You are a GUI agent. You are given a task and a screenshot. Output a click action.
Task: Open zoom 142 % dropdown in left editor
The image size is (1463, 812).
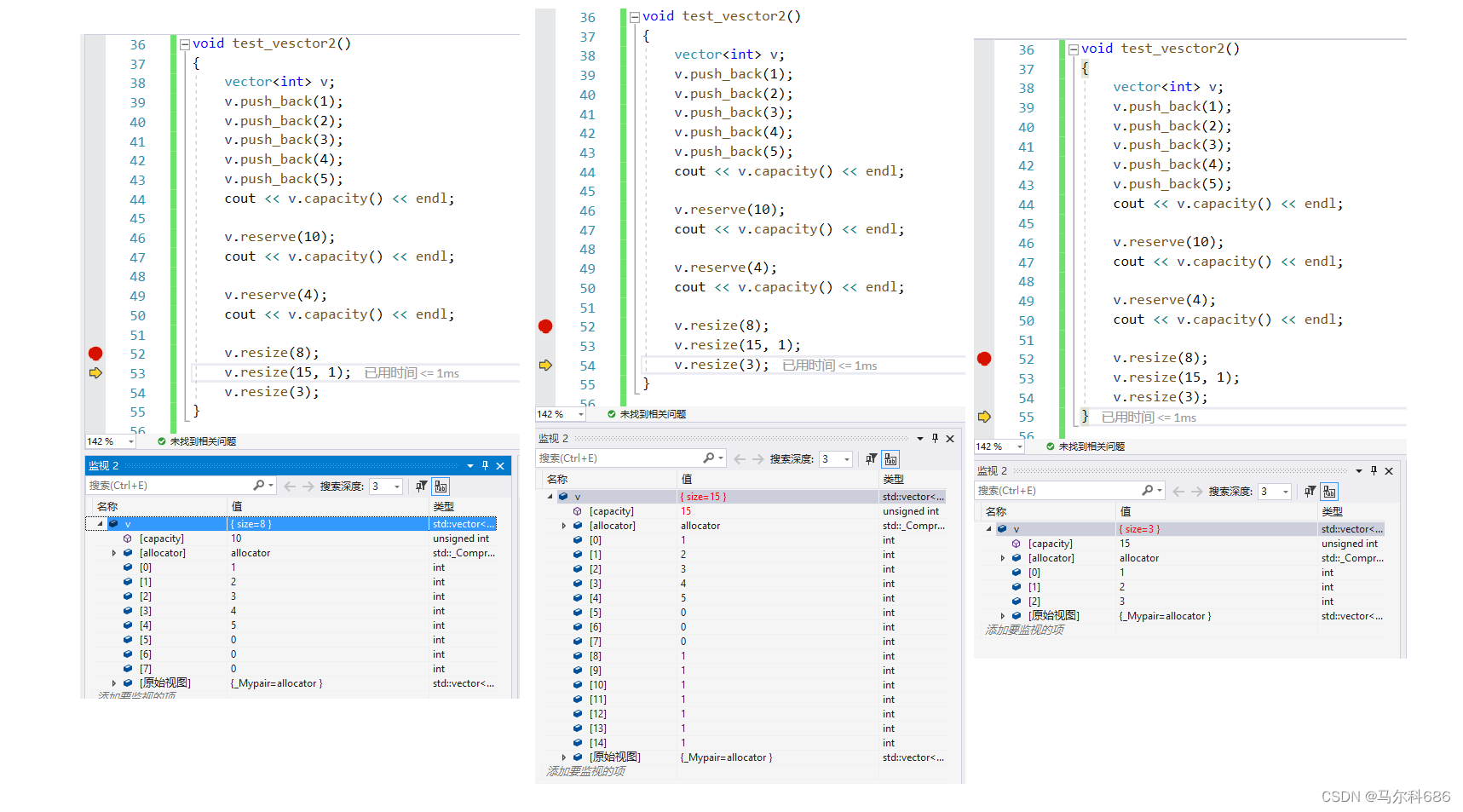(130, 441)
